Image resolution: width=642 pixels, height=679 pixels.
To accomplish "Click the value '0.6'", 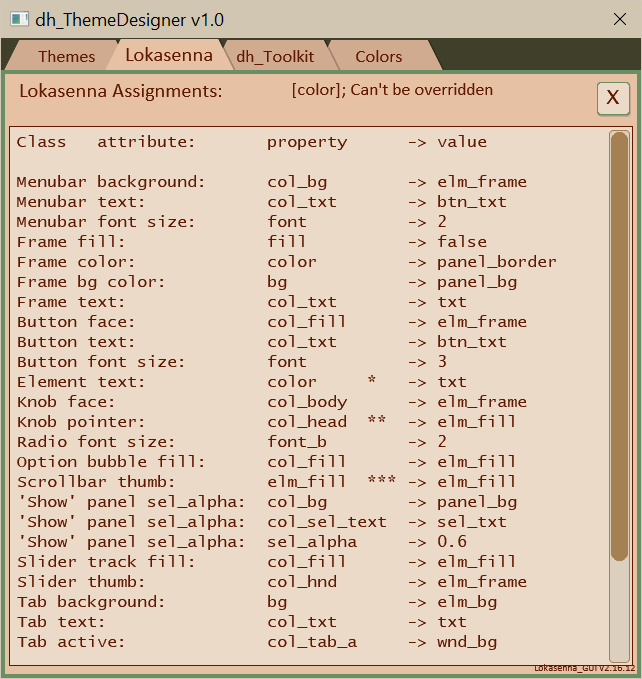I will (x=452, y=541).
